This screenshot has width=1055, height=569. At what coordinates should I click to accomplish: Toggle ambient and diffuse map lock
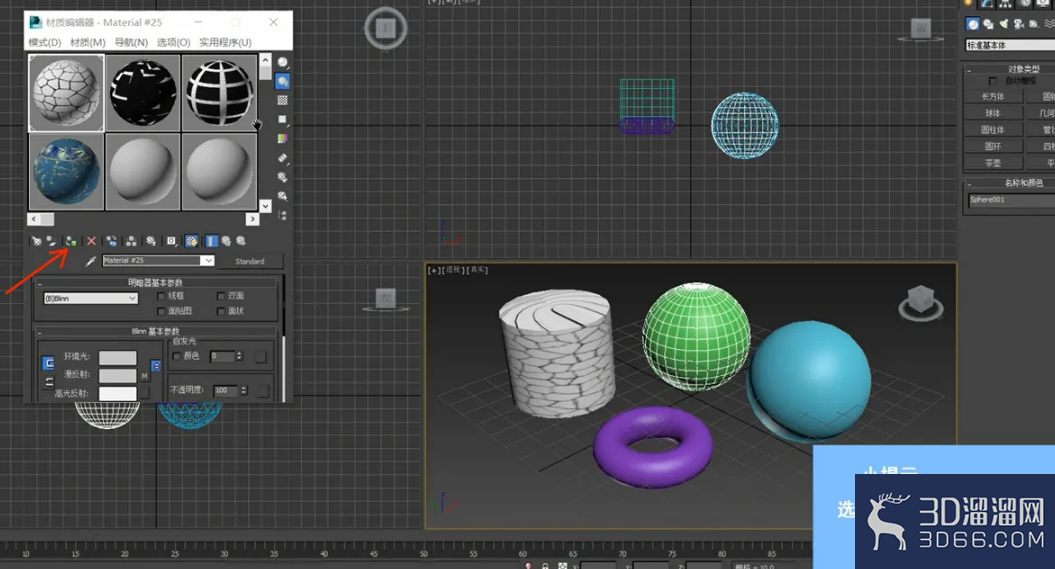coord(155,366)
